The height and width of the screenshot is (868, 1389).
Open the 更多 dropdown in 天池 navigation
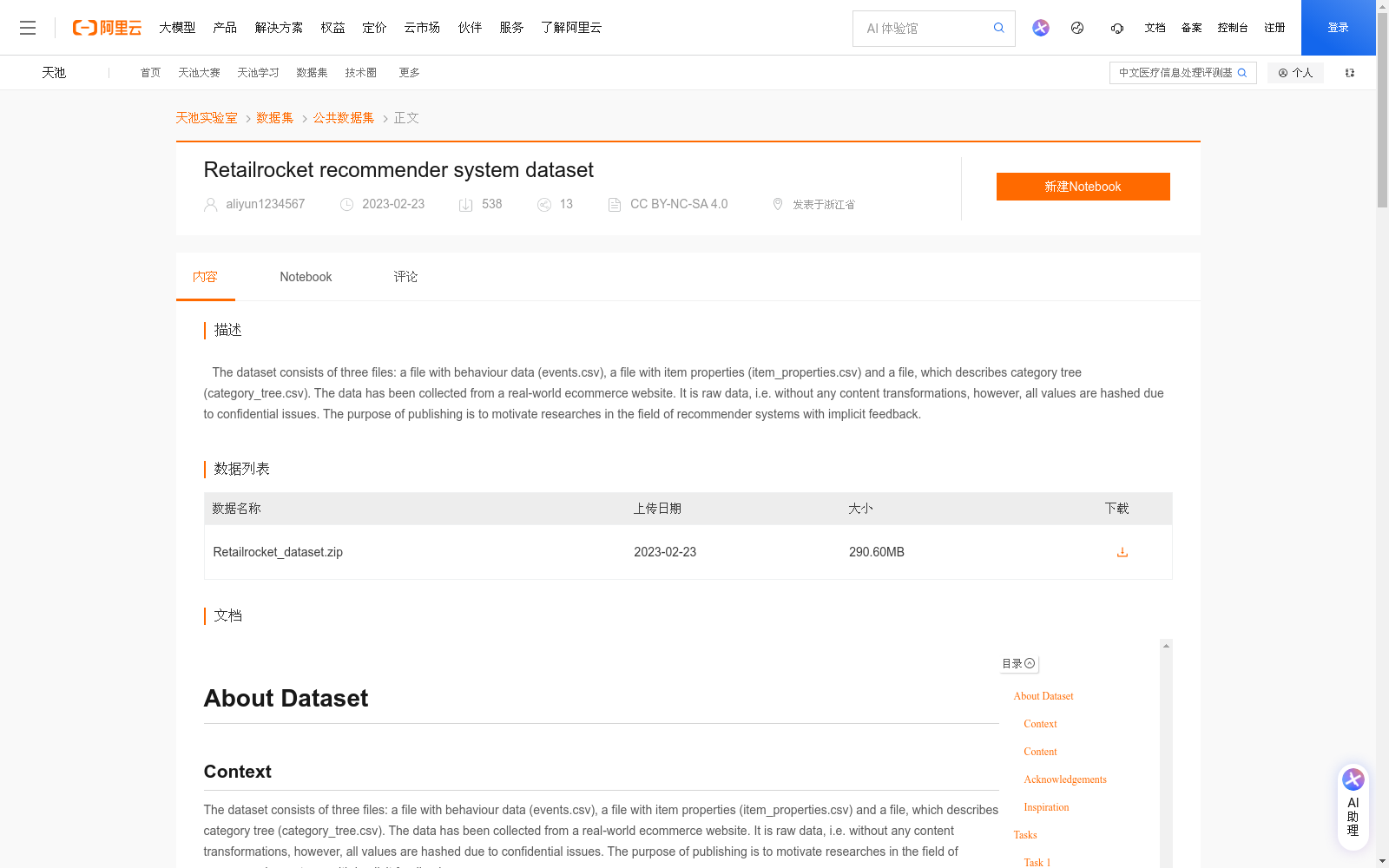(410, 73)
